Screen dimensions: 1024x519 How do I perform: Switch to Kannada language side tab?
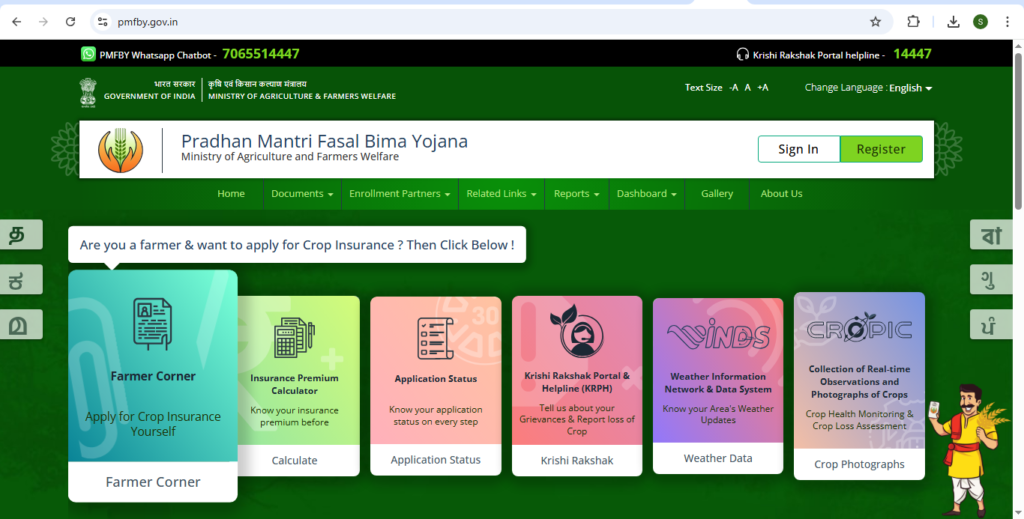tap(21, 279)
